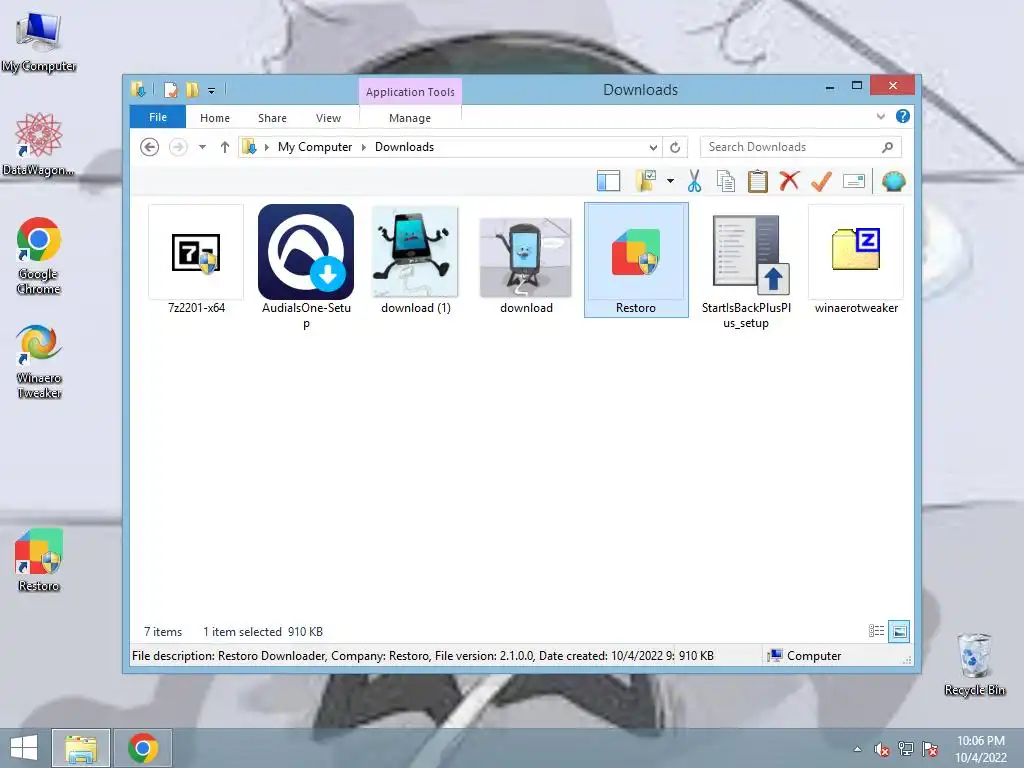Open the View ribbon tab
The height and width of the screenshot is (768, 1024).
point(328,118)
